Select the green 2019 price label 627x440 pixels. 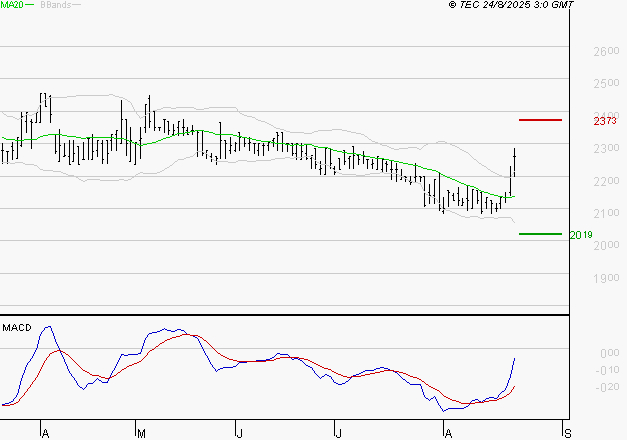(x=581, y=235)
